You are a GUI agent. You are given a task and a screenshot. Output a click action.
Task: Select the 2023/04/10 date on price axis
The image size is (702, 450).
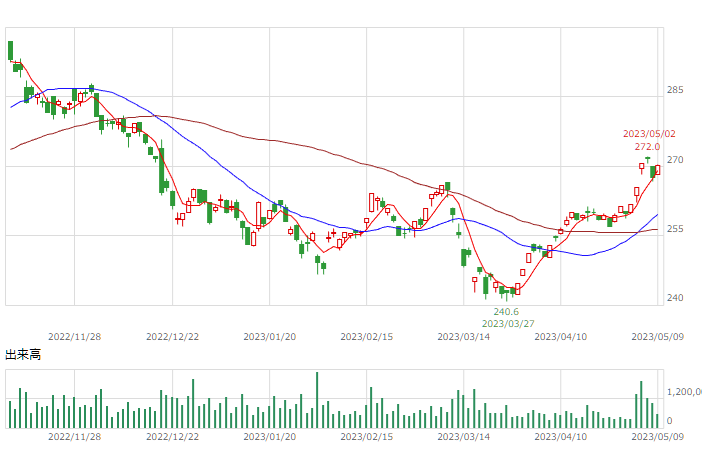tap(561, 337)
